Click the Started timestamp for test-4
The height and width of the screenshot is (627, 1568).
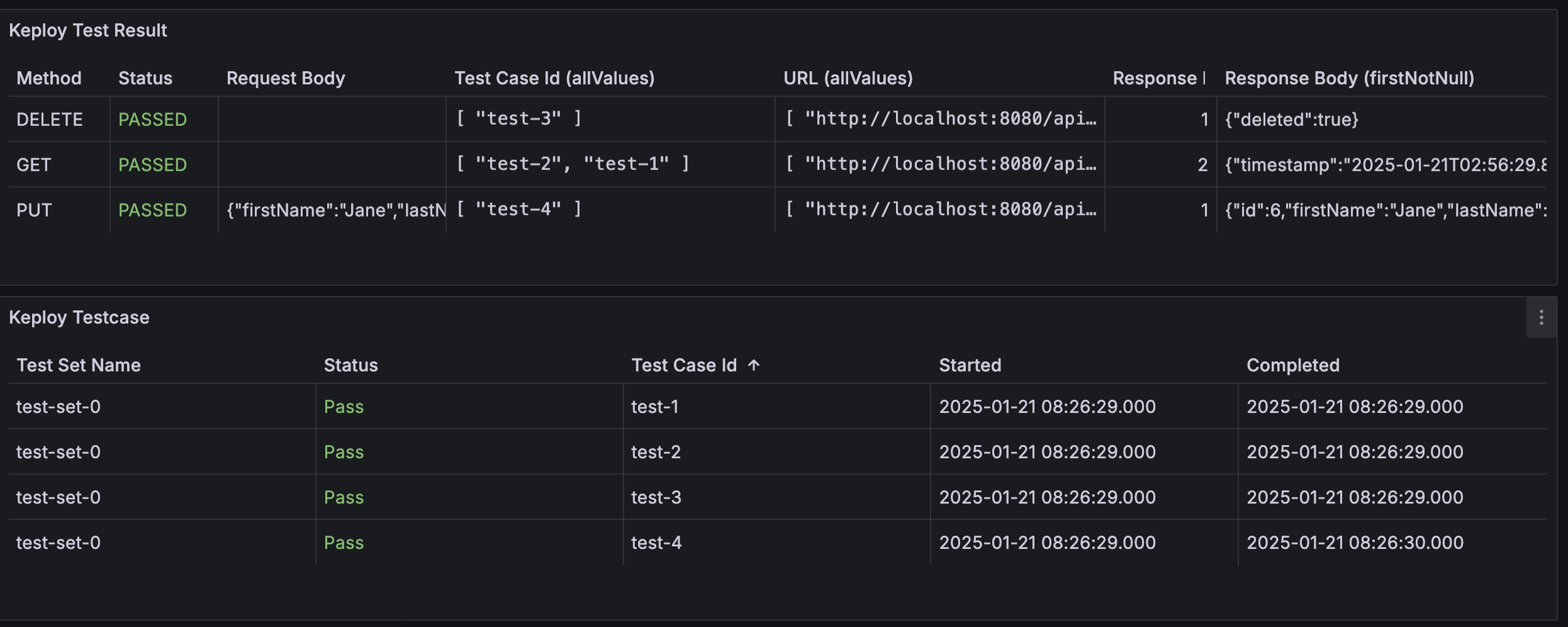(x=1048, y=543)
